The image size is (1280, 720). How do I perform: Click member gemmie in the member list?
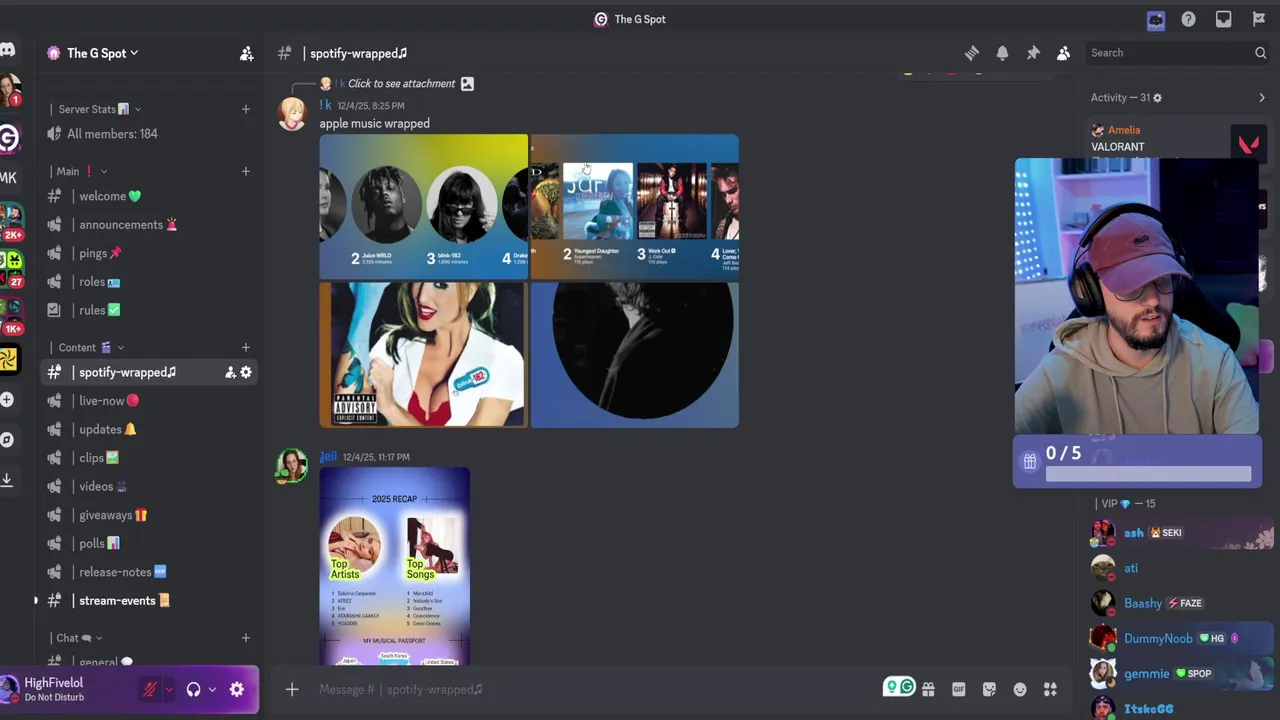click(x=1180, y=673)
